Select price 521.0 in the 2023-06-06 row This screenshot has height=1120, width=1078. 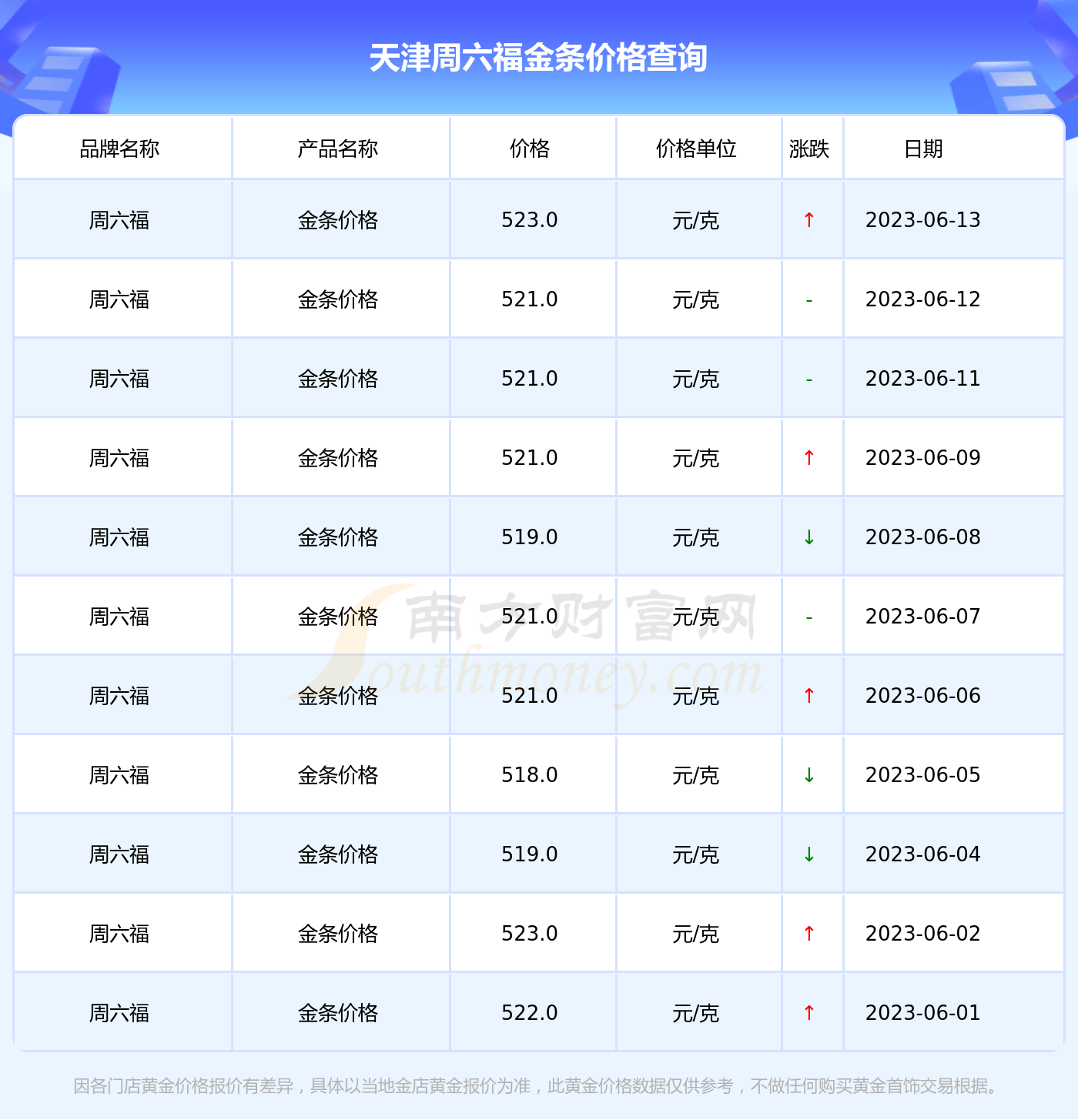(530, 696)
